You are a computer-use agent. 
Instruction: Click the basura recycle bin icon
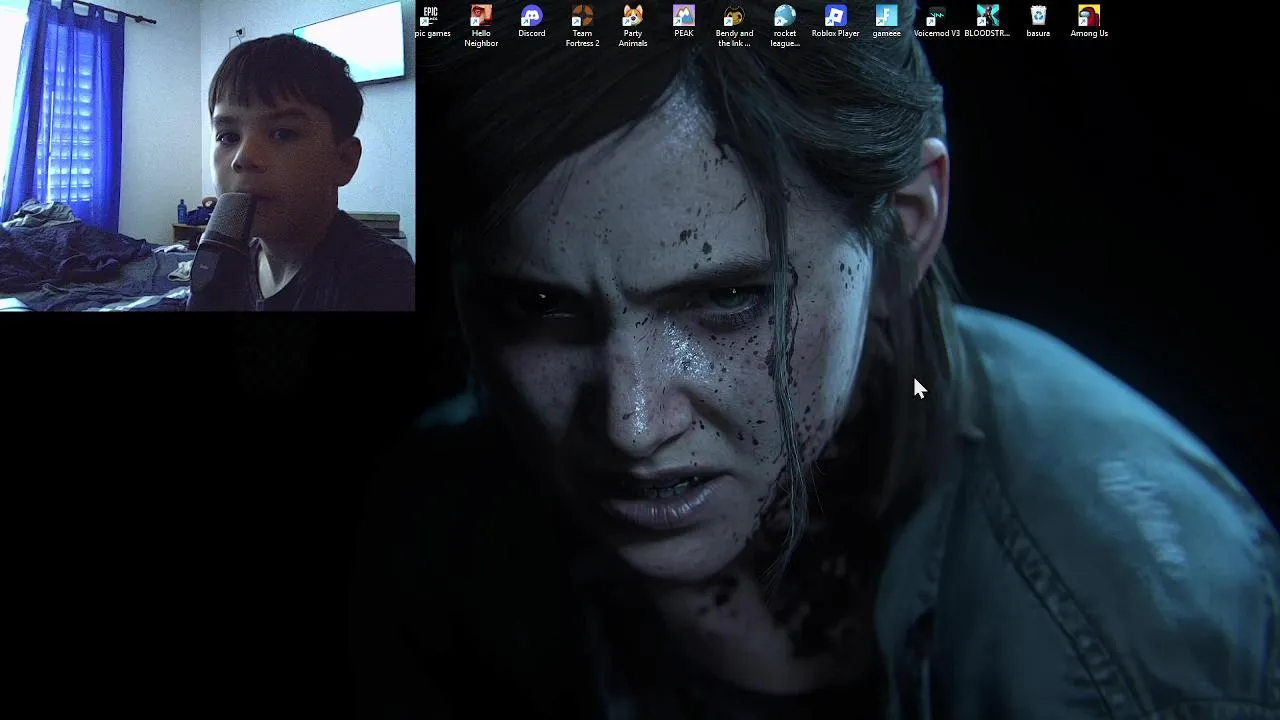1038,22
